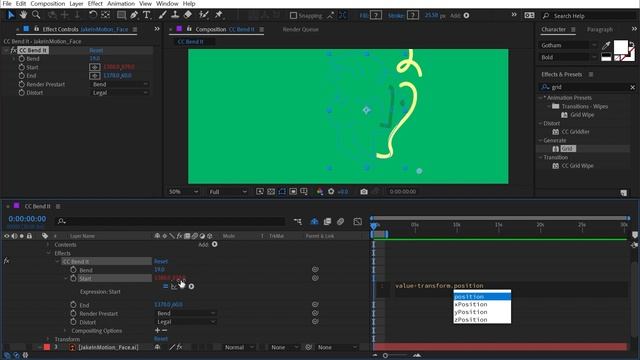This screenshot has height=360, width=640.
Task: Select the Type tool
Action: tap(147, 15)
